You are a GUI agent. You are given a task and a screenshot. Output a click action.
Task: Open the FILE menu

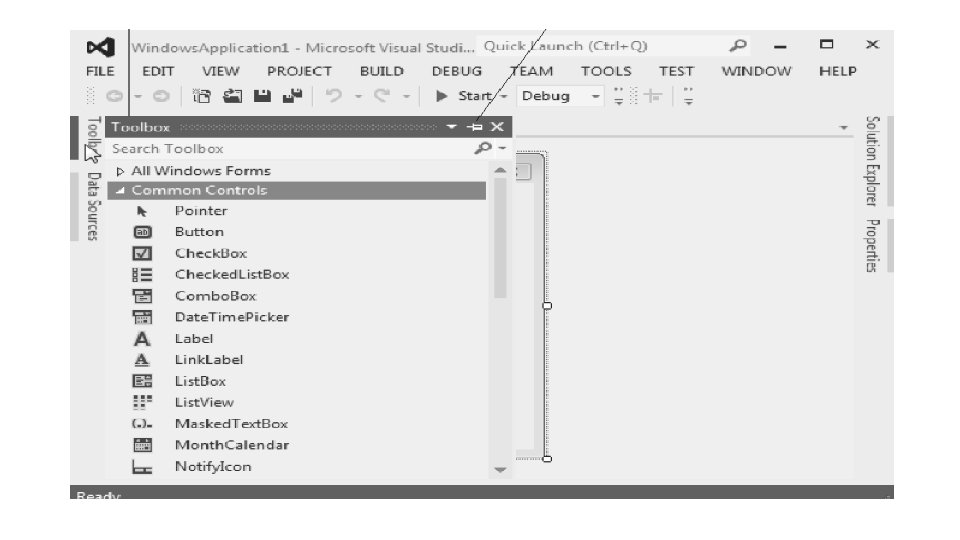100,71
